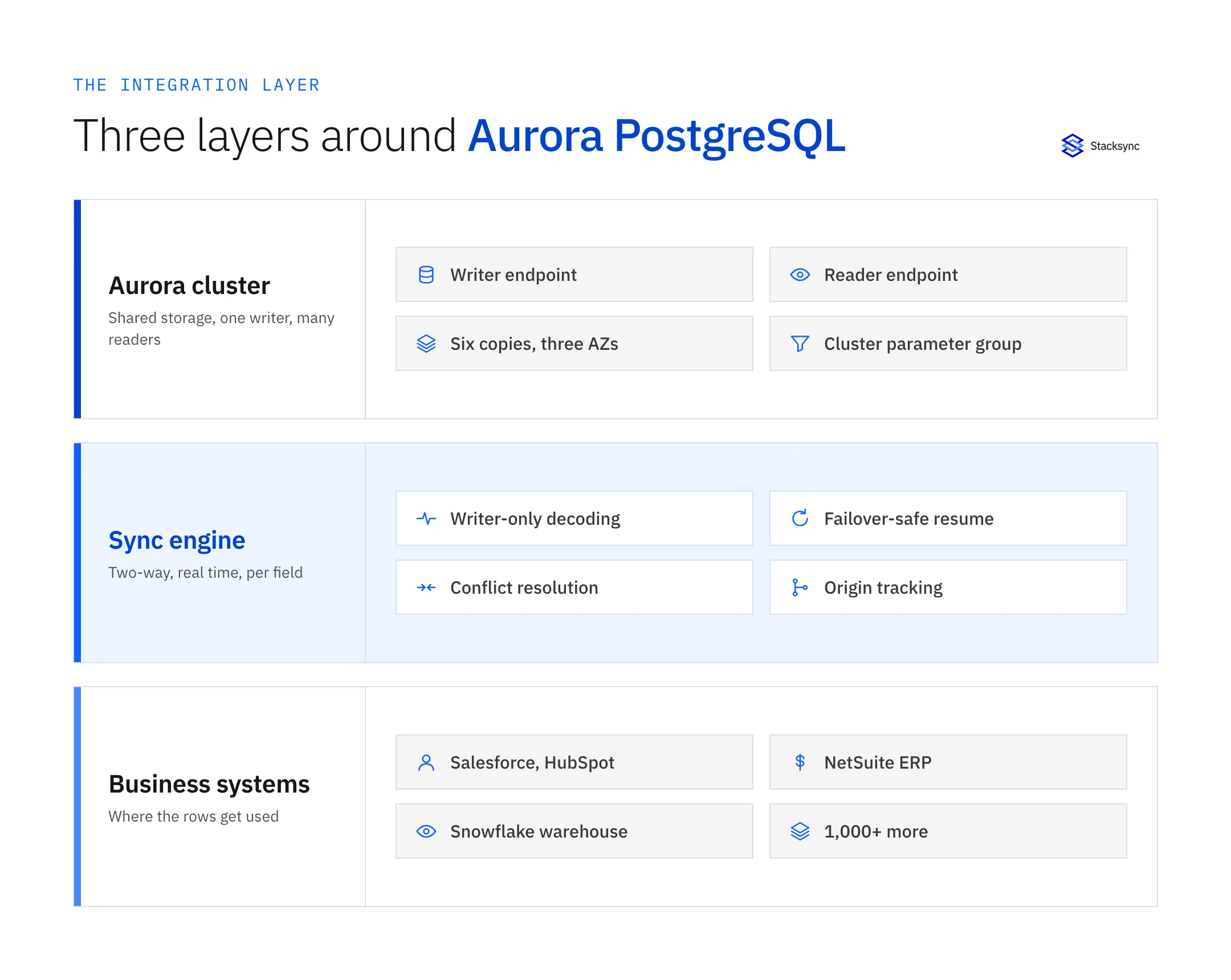The height and width of the screenshot is (980, 1231).
Task: Select the Writer-only decoding label
Action: click(x=535, y=519)
